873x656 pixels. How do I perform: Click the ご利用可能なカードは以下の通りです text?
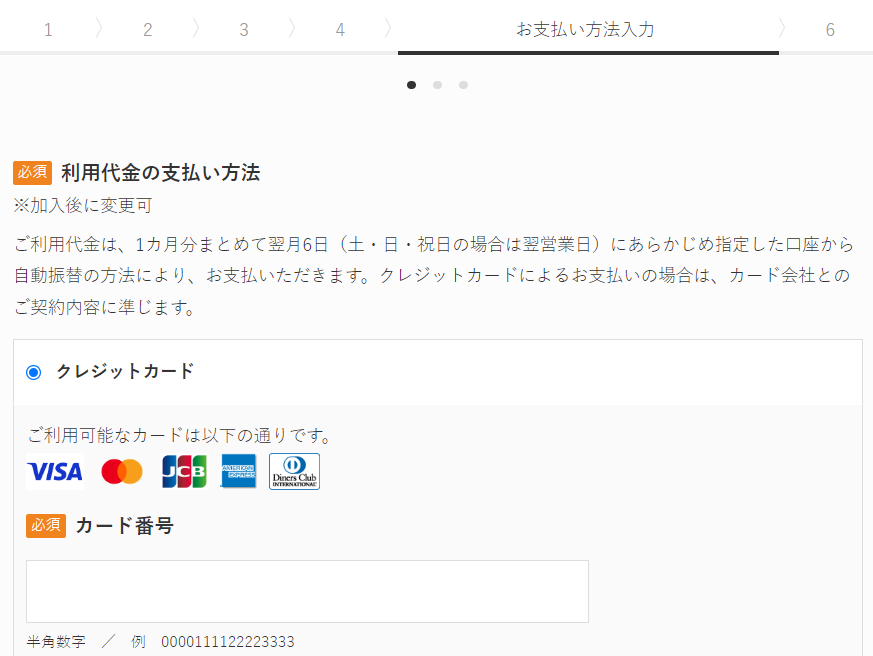[x=178, y=435]
